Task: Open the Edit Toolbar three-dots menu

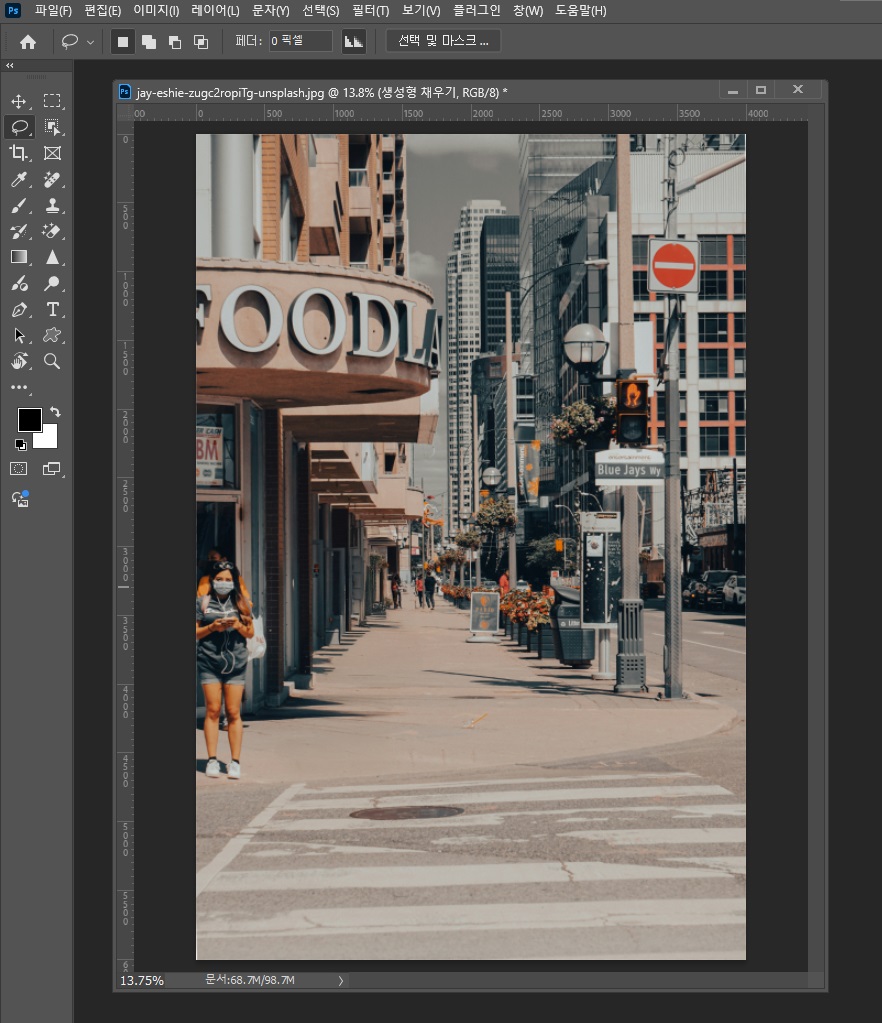Action: coord(19,388)
